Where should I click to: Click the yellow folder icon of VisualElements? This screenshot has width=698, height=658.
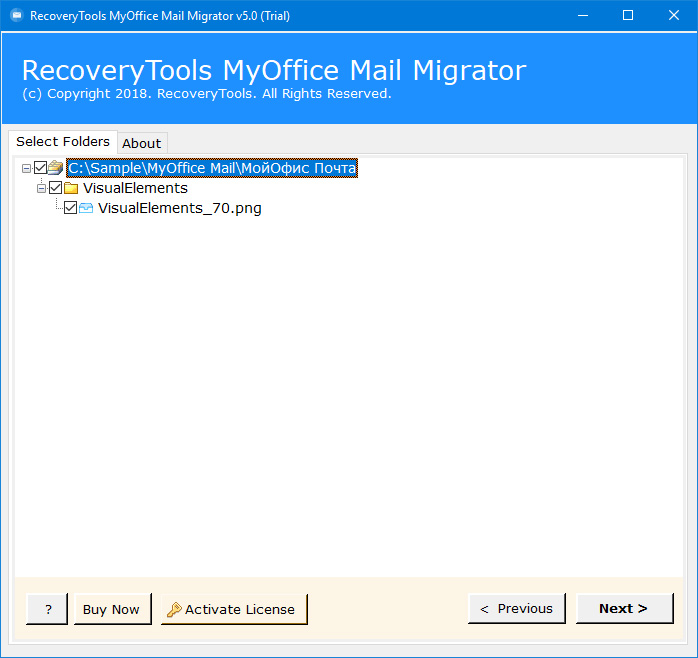pyautogui.click(x=71, y=188)
